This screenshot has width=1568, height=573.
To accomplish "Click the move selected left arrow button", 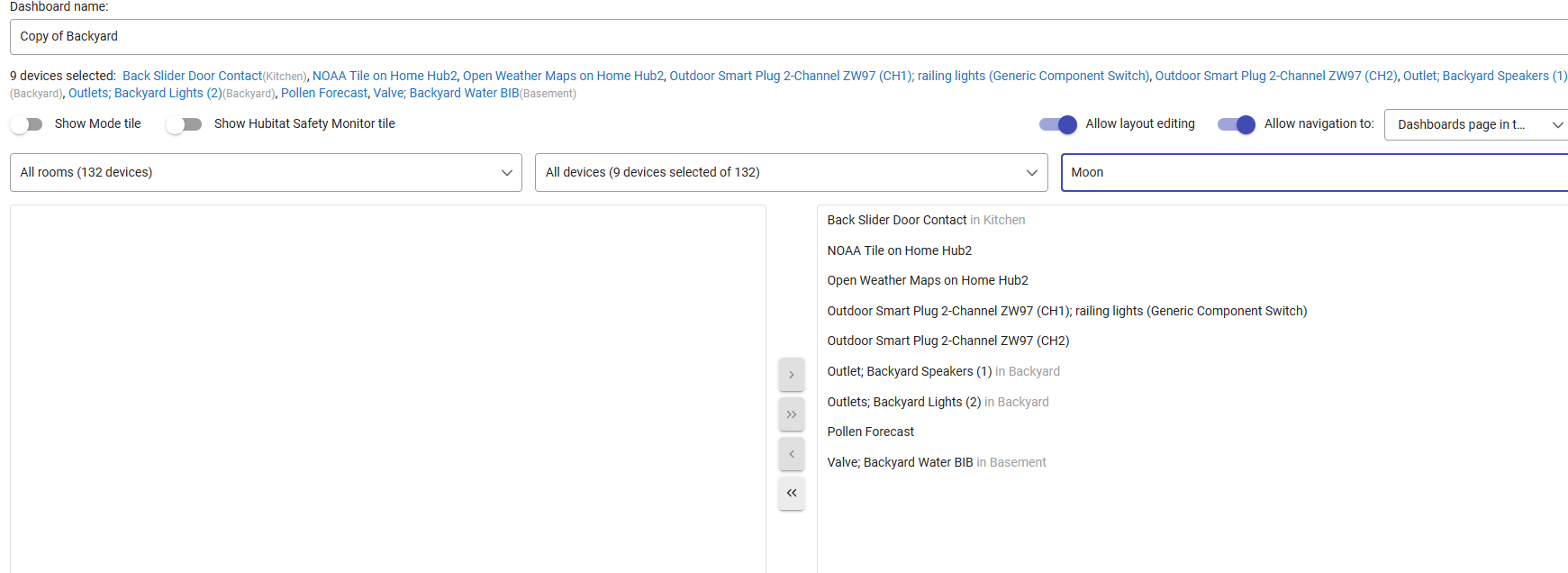I will (x=791, y=454).
